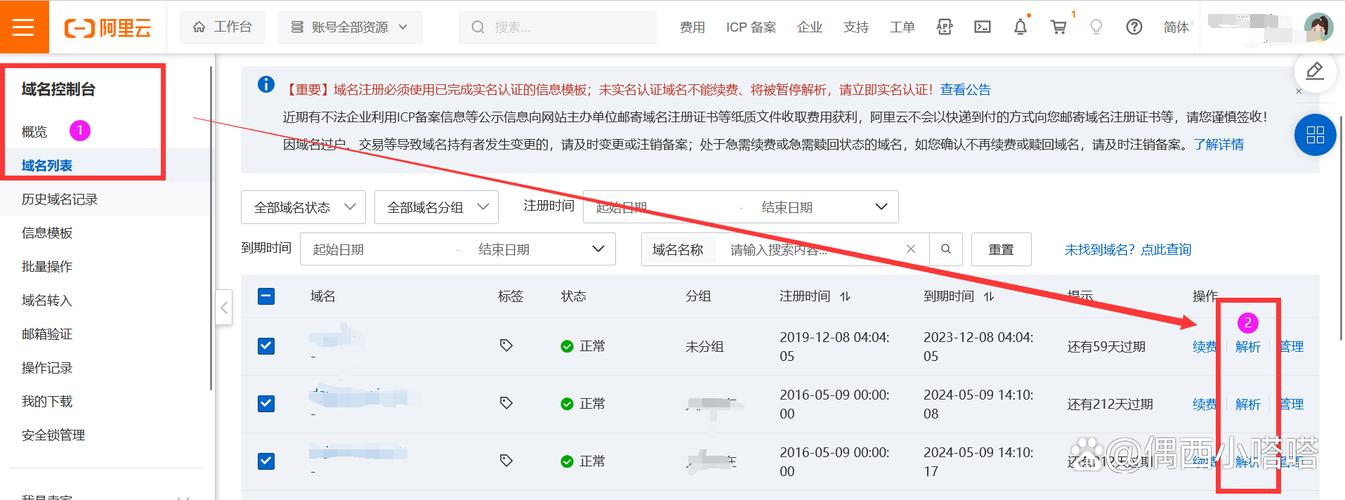1345x500 pixels.
Task: Open the shopping cart
Action: [x=1058, y=27]
